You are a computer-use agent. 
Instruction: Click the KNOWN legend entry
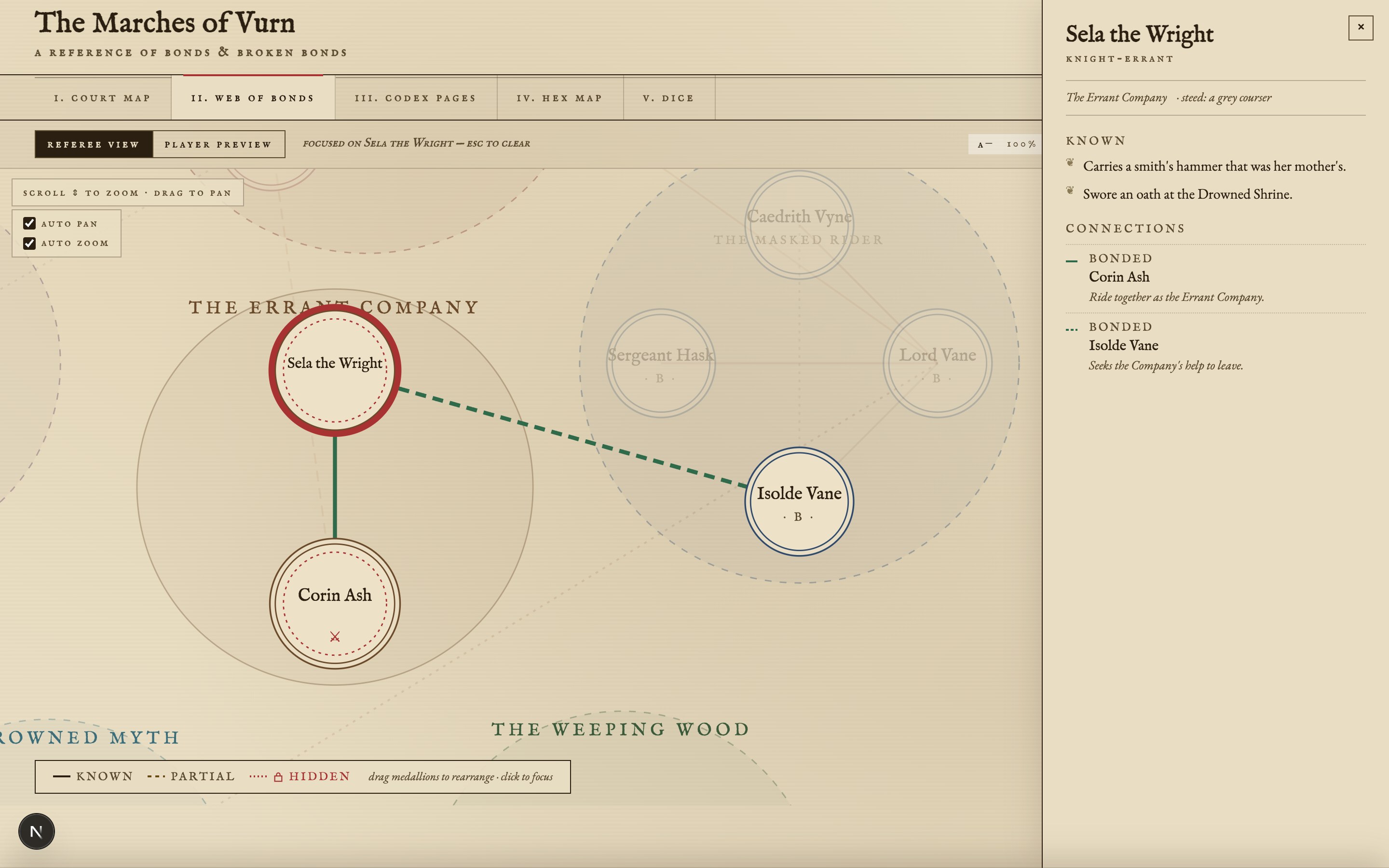click(x=93, y=777)
